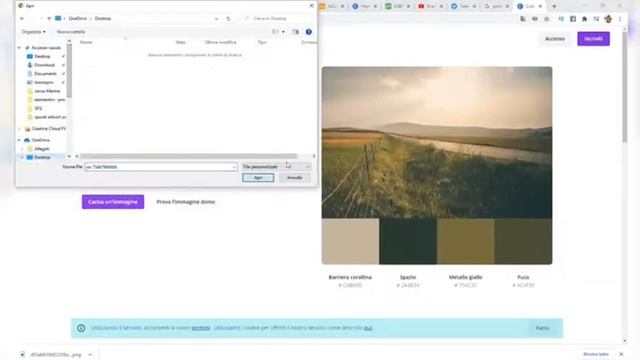Open the browser profile avatar
Image resolution: width=640 pixels, height=360 pixels.
[608, 19]
